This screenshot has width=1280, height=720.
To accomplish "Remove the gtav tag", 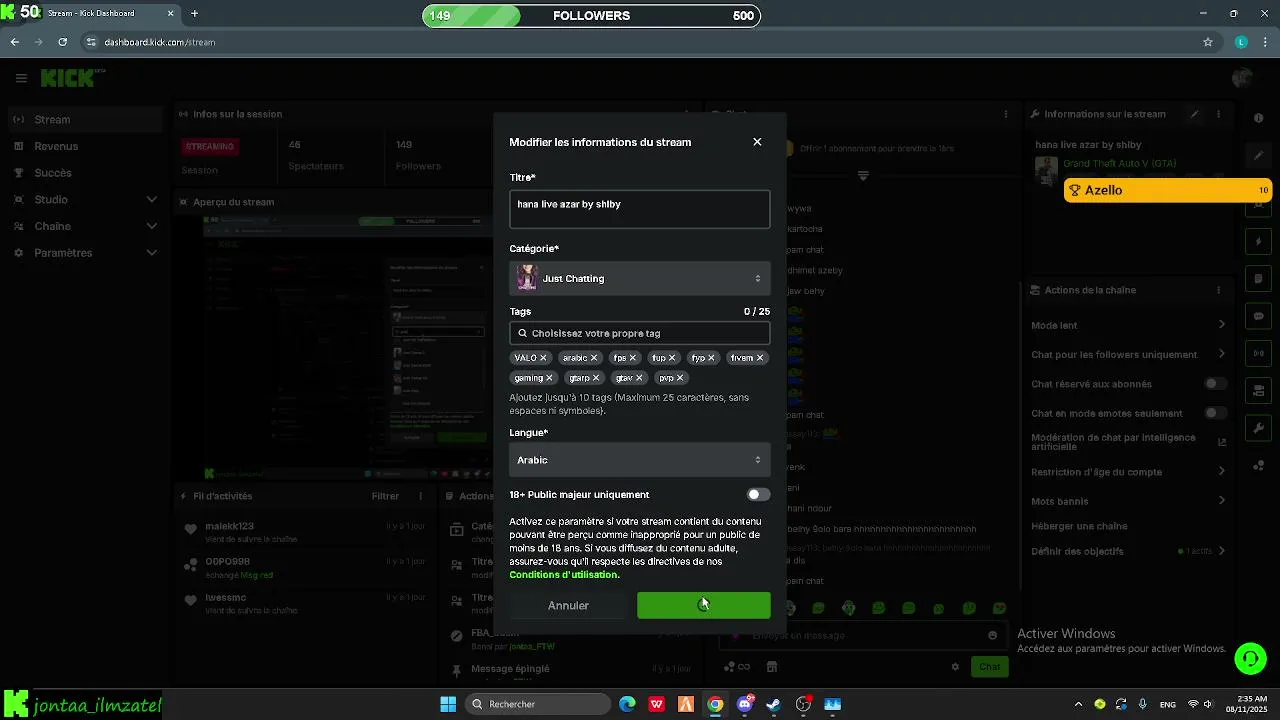I will [639, 378].
